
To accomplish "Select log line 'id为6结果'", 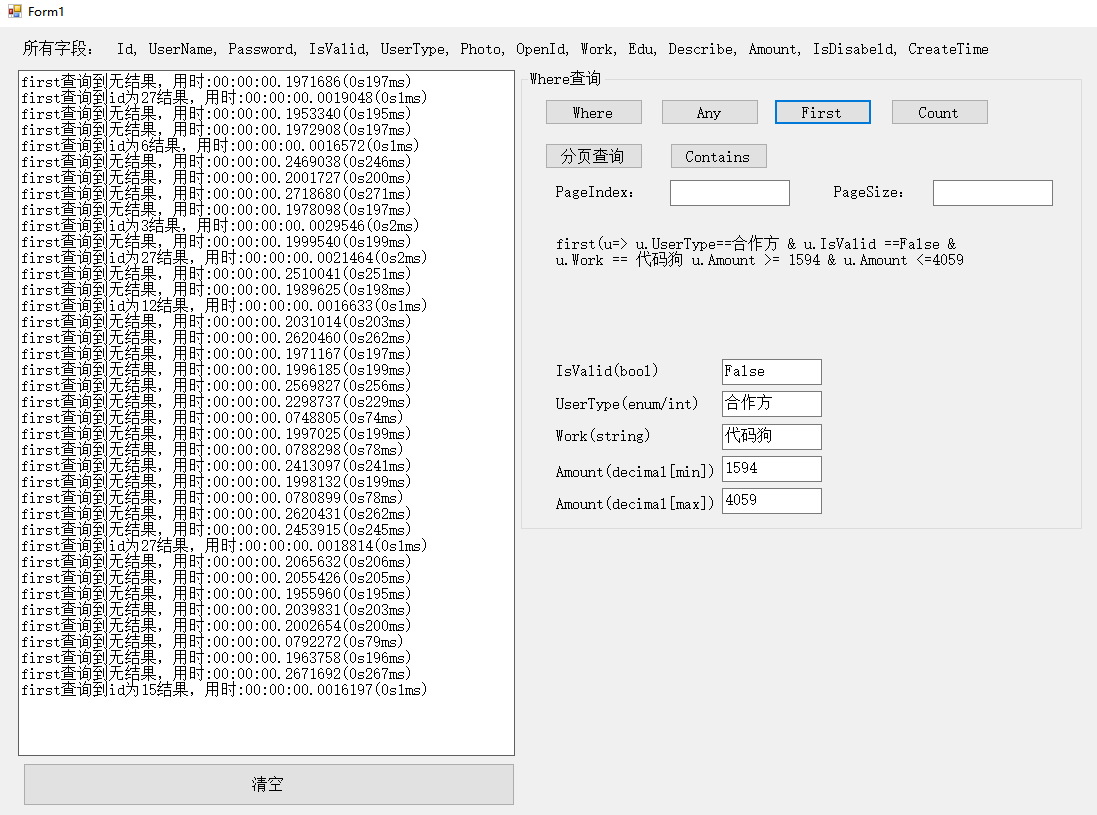I will point(220,146).
